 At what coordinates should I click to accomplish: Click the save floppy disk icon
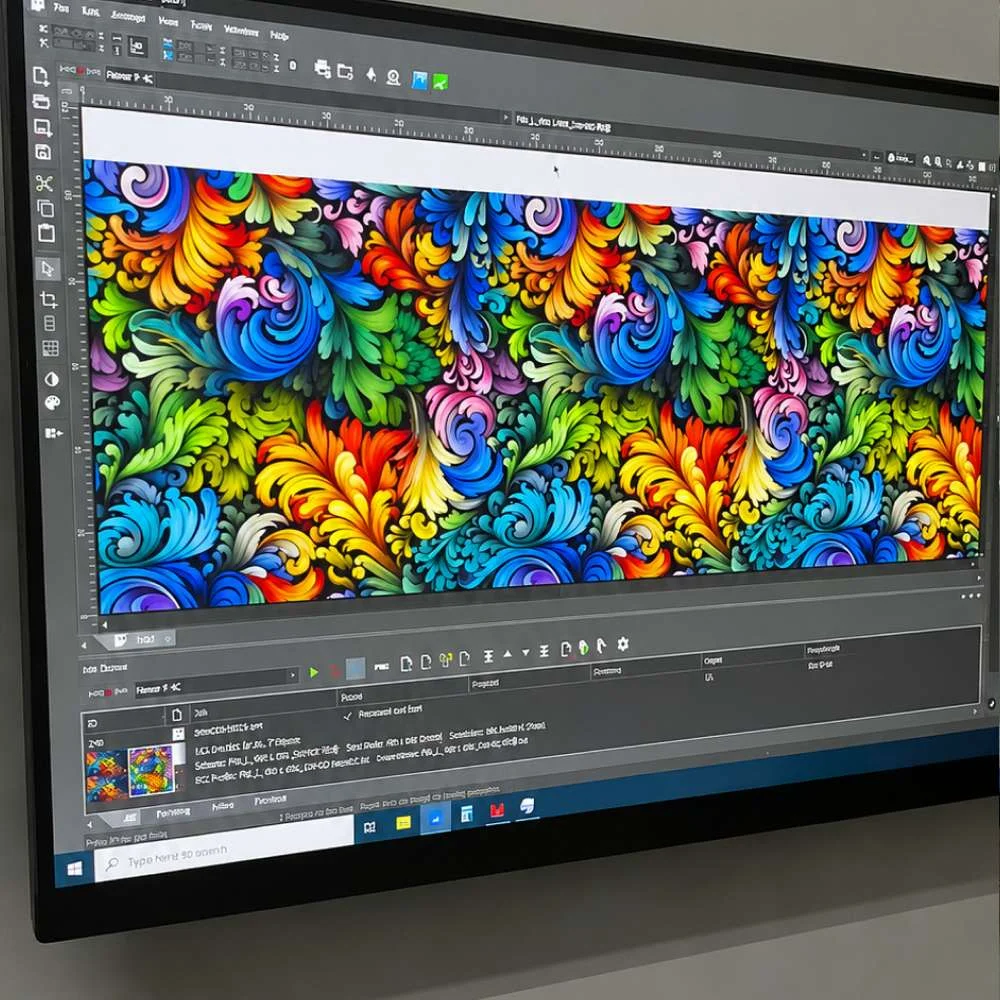(x=43, y=152)
